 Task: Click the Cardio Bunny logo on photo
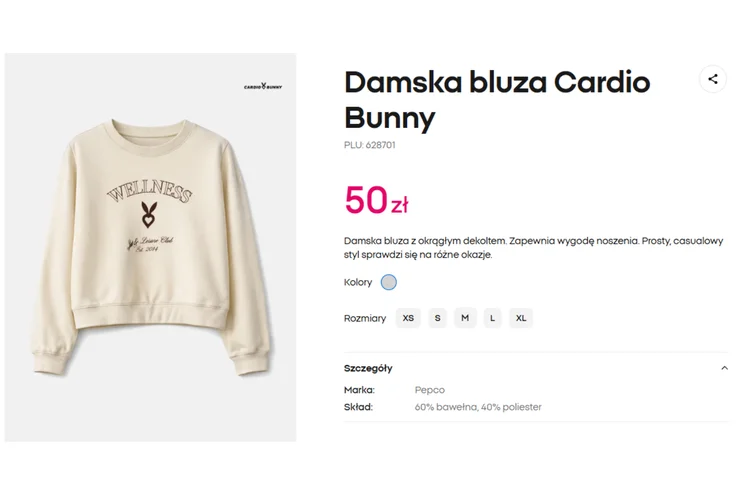[x=262, y=87]
